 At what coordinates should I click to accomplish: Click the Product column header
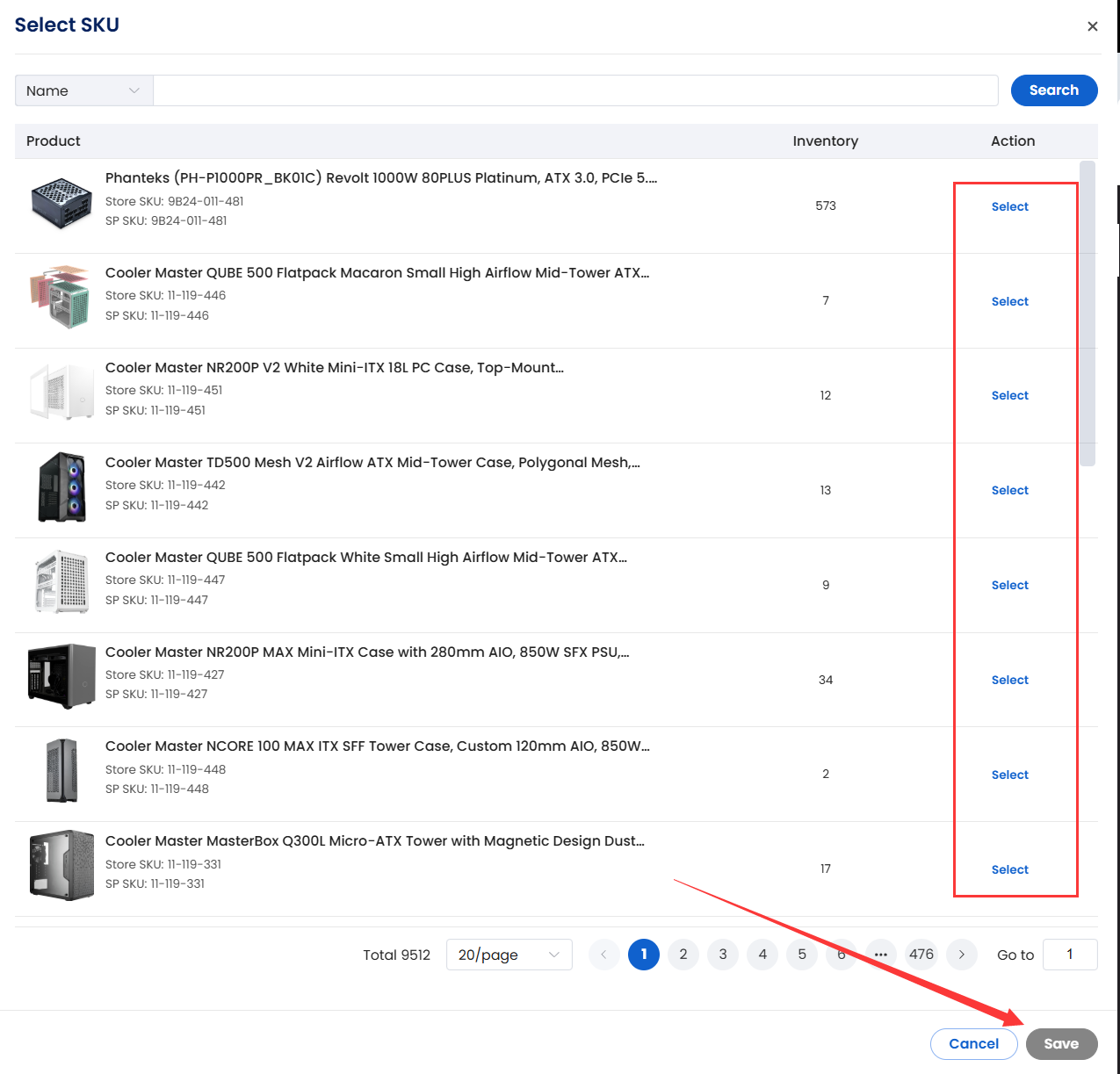click(x=54, y=141)
